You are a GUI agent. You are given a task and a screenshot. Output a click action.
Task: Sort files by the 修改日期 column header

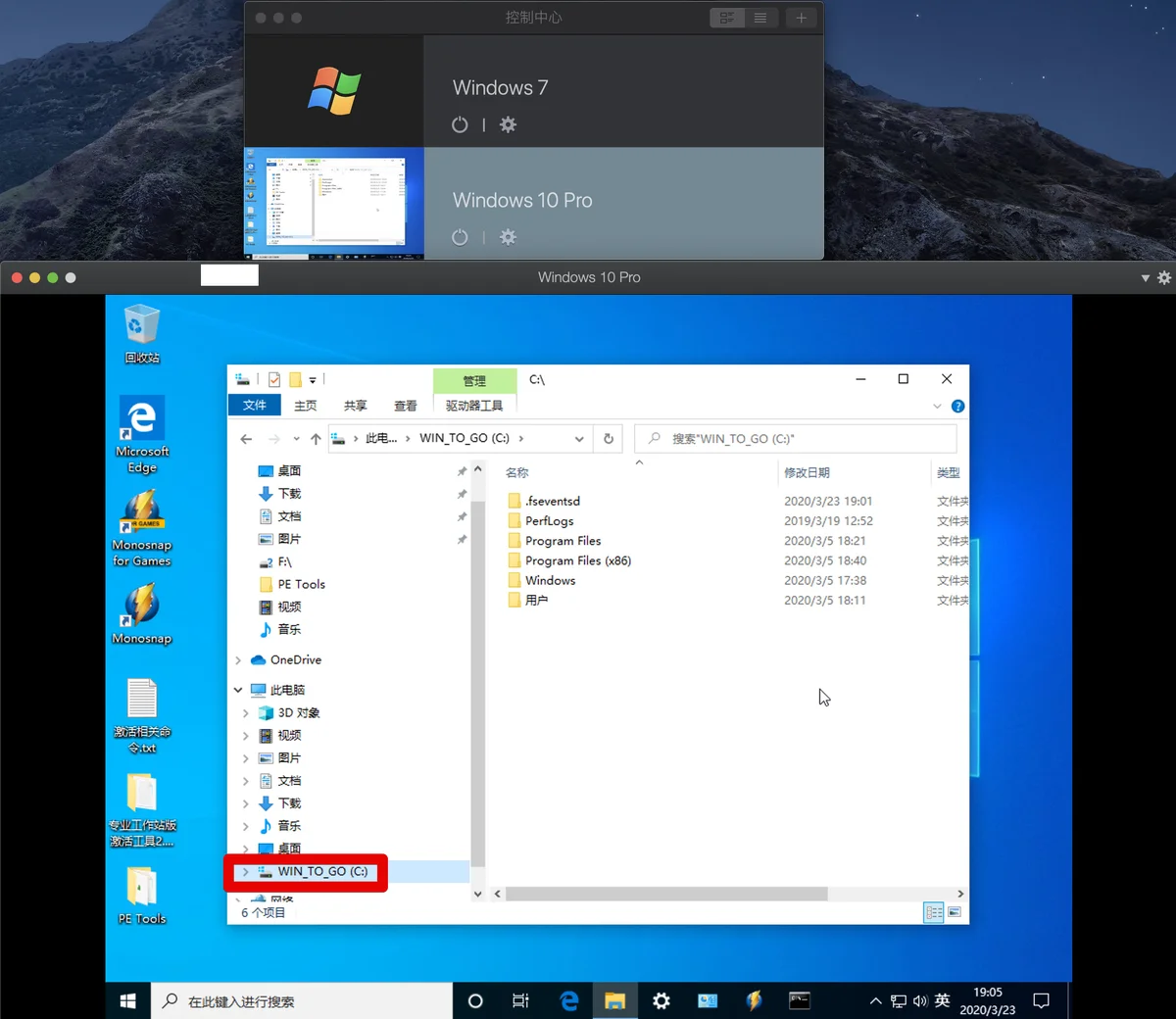pos(808,473)
